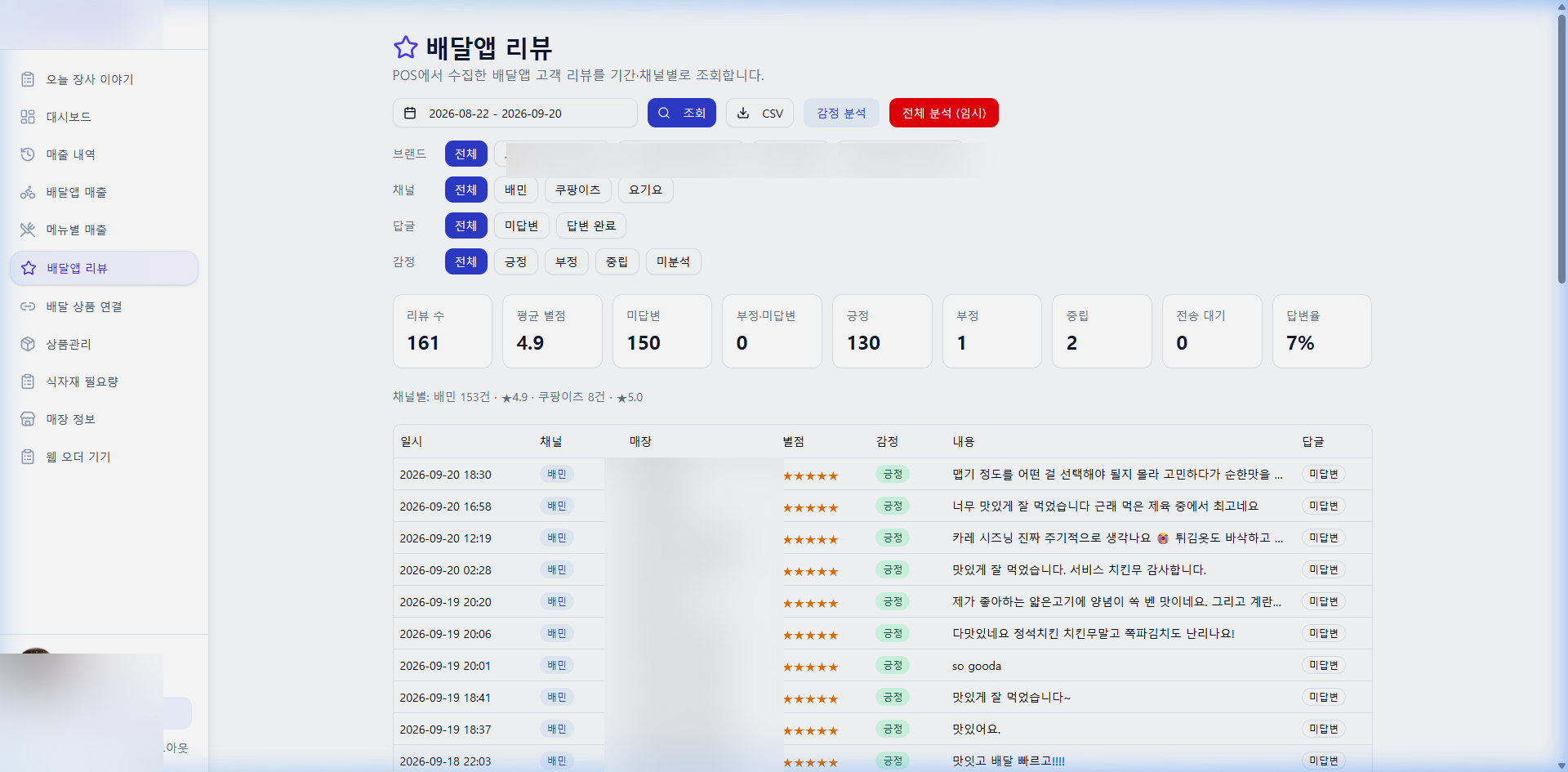The image size is (1568, 772).
Task: Click the 대시보드 grid icon
Action: click(x=28, y=117)
